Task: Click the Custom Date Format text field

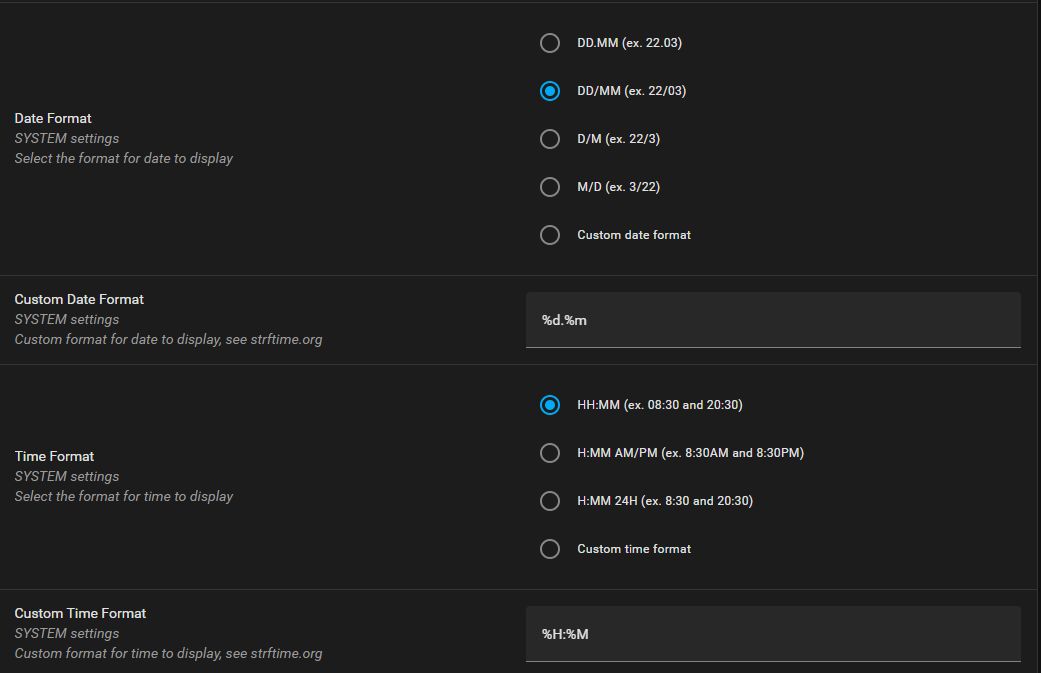Action: click(772, 319)
